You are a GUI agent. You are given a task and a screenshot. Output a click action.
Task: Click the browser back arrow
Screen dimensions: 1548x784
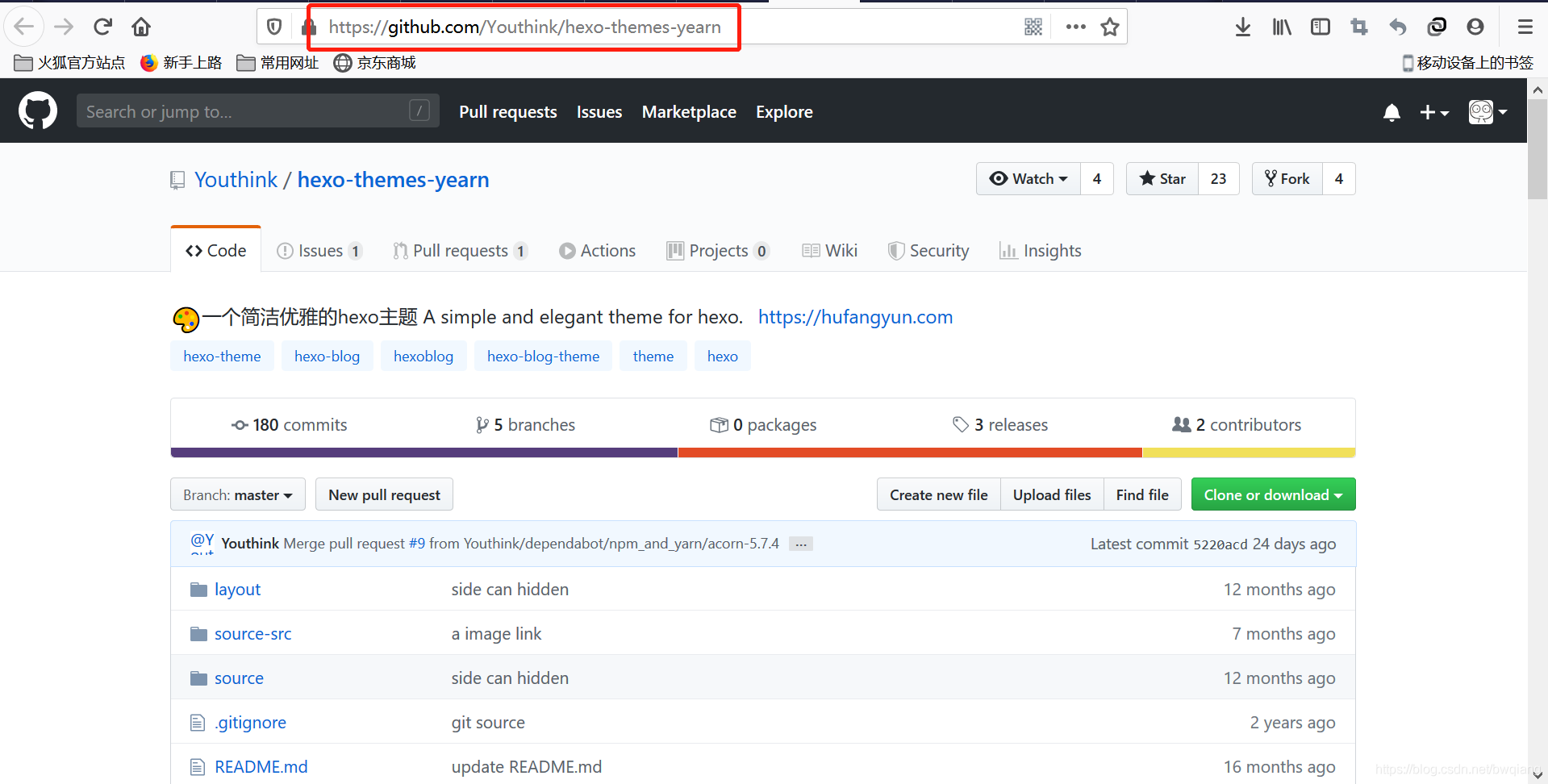[24, 27]
